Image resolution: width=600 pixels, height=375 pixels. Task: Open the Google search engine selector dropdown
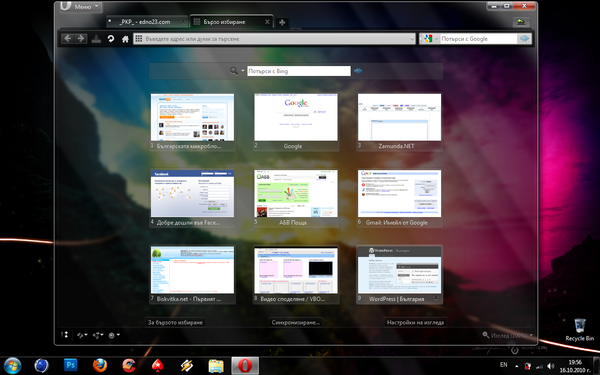[x=430, y=39]
